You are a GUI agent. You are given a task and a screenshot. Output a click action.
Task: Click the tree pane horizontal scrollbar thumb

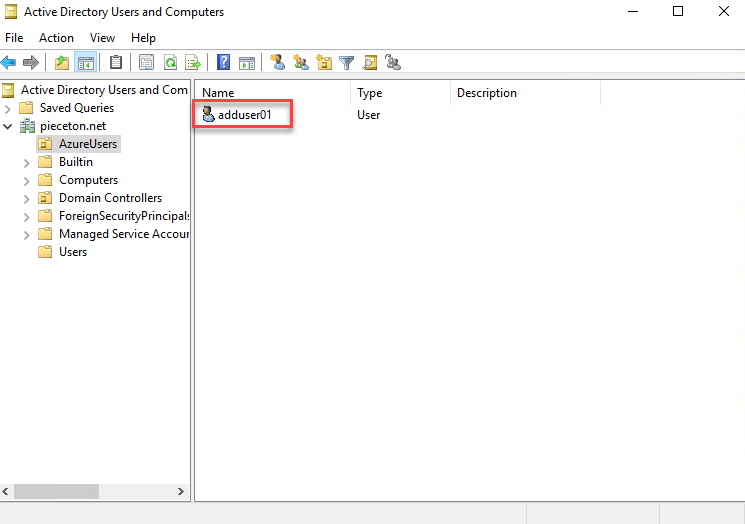[x=56, y=491]
